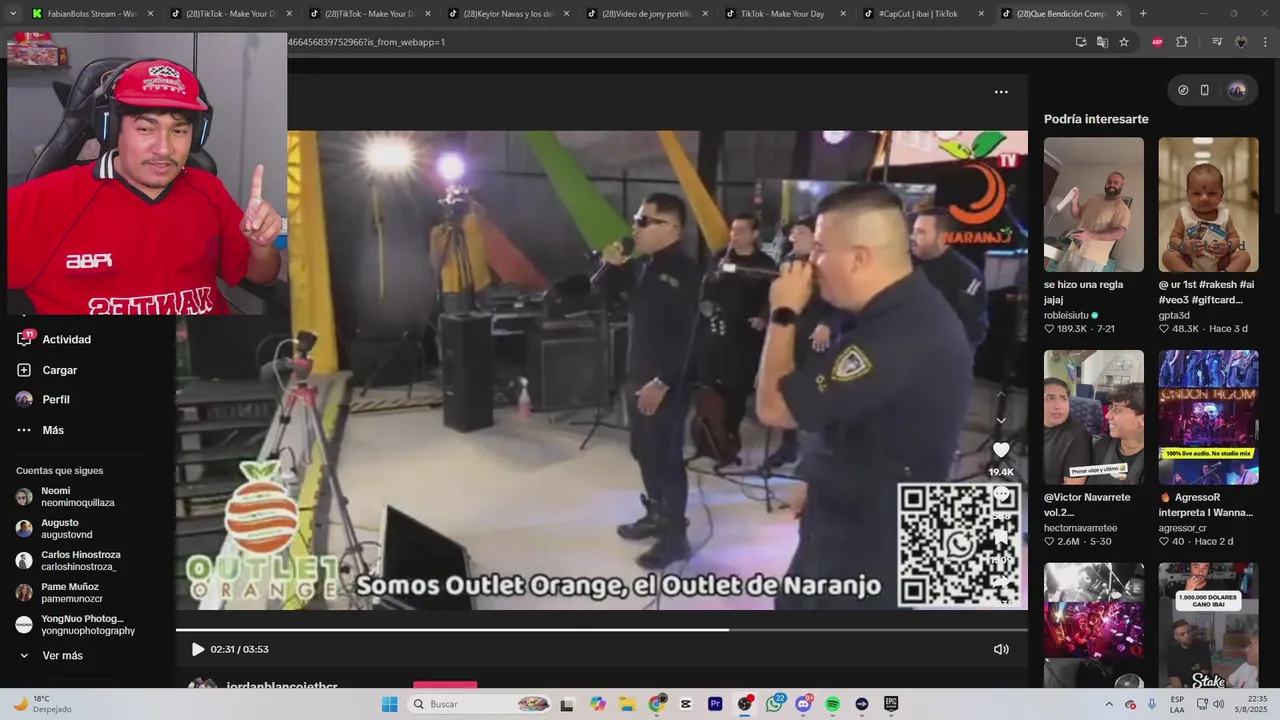This screenshot has width=1280, height=720.
Task: Switch to #CapCut | ibai TikTok tab
Action: pos(922,14)
